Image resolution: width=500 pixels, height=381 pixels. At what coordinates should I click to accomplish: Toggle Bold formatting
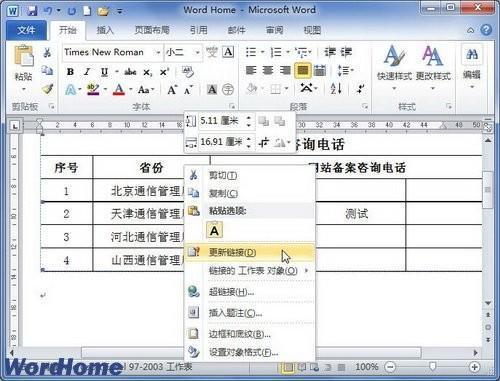70,72
